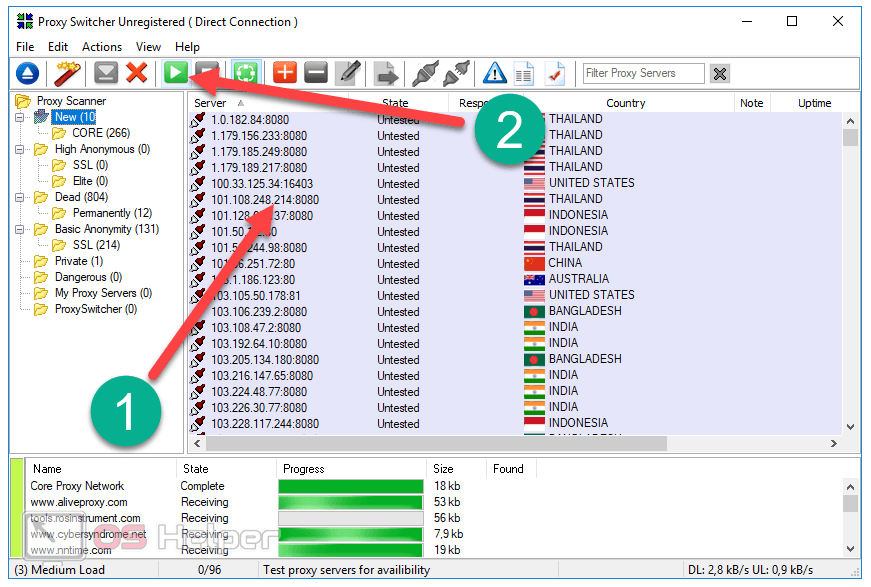The height and width of the screenshot is (587, 871).
Task: Click the blue download proxy list icon
Action: click(x=28, y=73)
